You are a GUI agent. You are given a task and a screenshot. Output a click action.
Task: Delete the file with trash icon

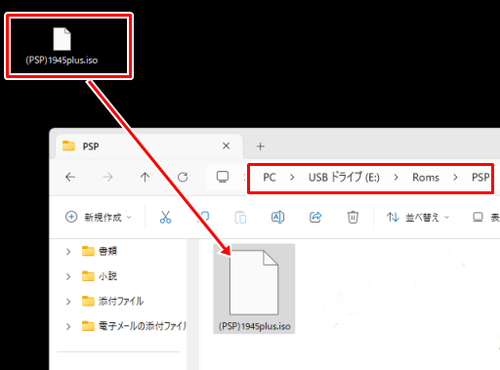point(353,217)
